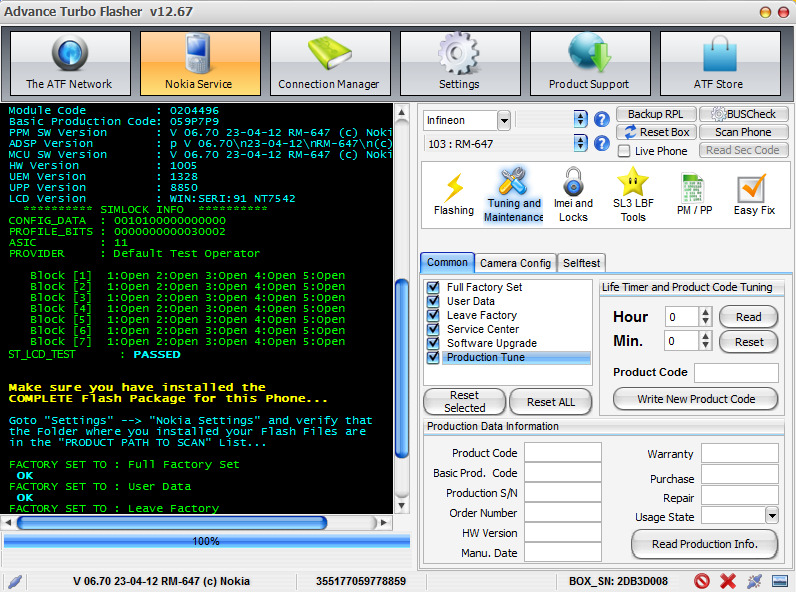
Task: Click the Backup RPL button
Action: click(656, 114)
